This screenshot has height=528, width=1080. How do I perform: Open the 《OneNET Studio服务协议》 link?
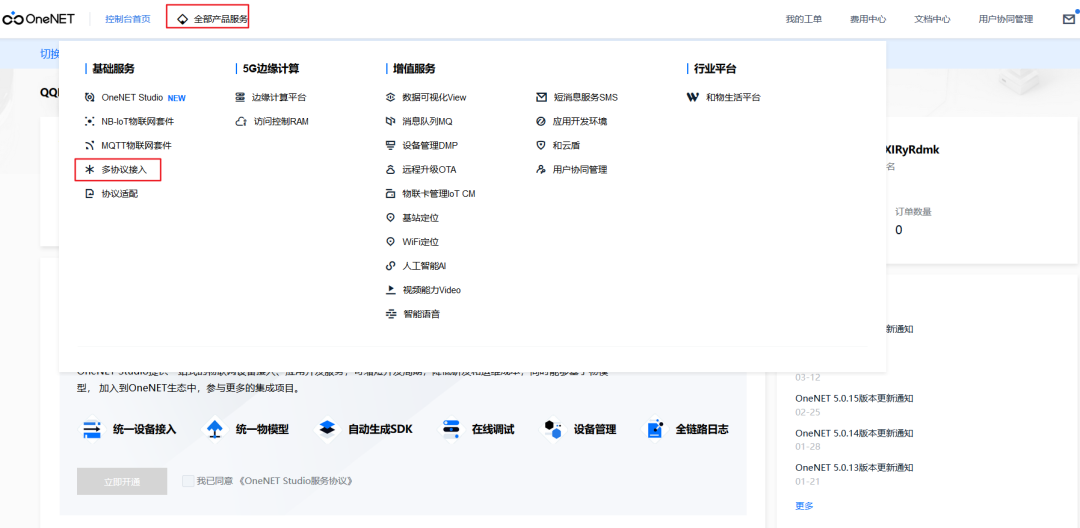[298, 481]
